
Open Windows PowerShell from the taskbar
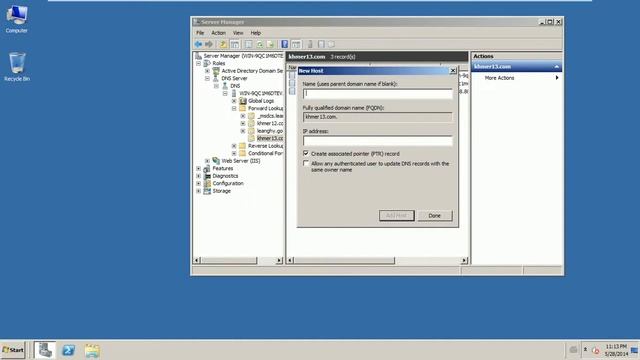(68, 350)
